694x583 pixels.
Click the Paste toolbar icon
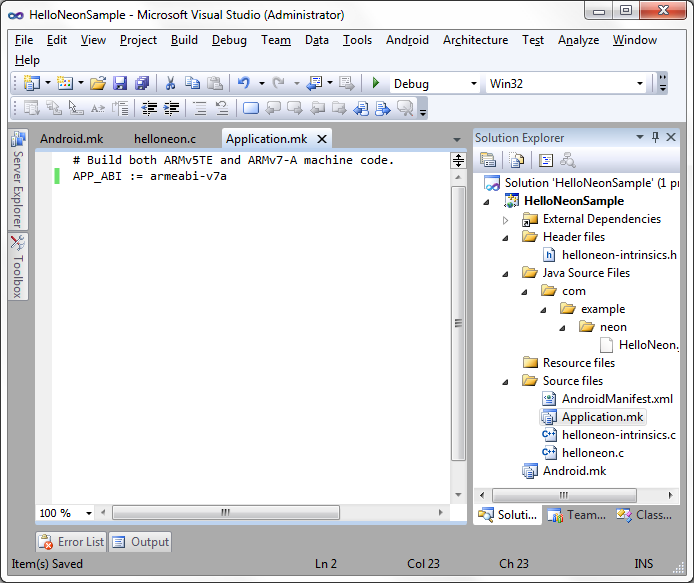[215, 83]
